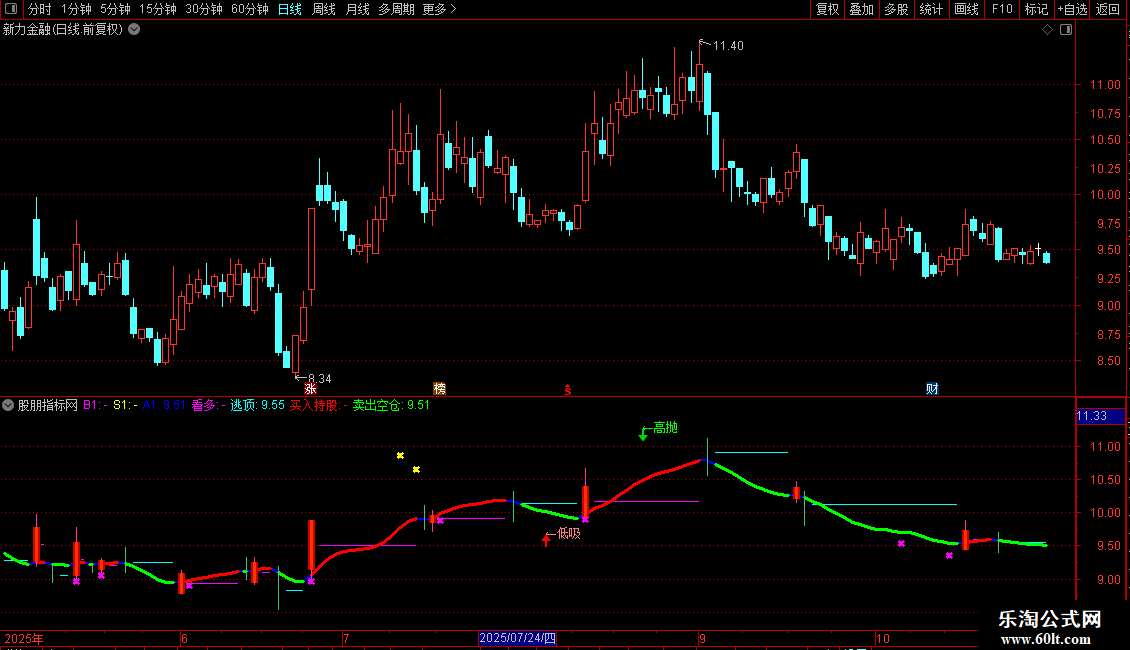The height and width of the screenshot is (650, 1130).
Task: Select the 日线 daily chart tab
Action: tap(290, 9)
